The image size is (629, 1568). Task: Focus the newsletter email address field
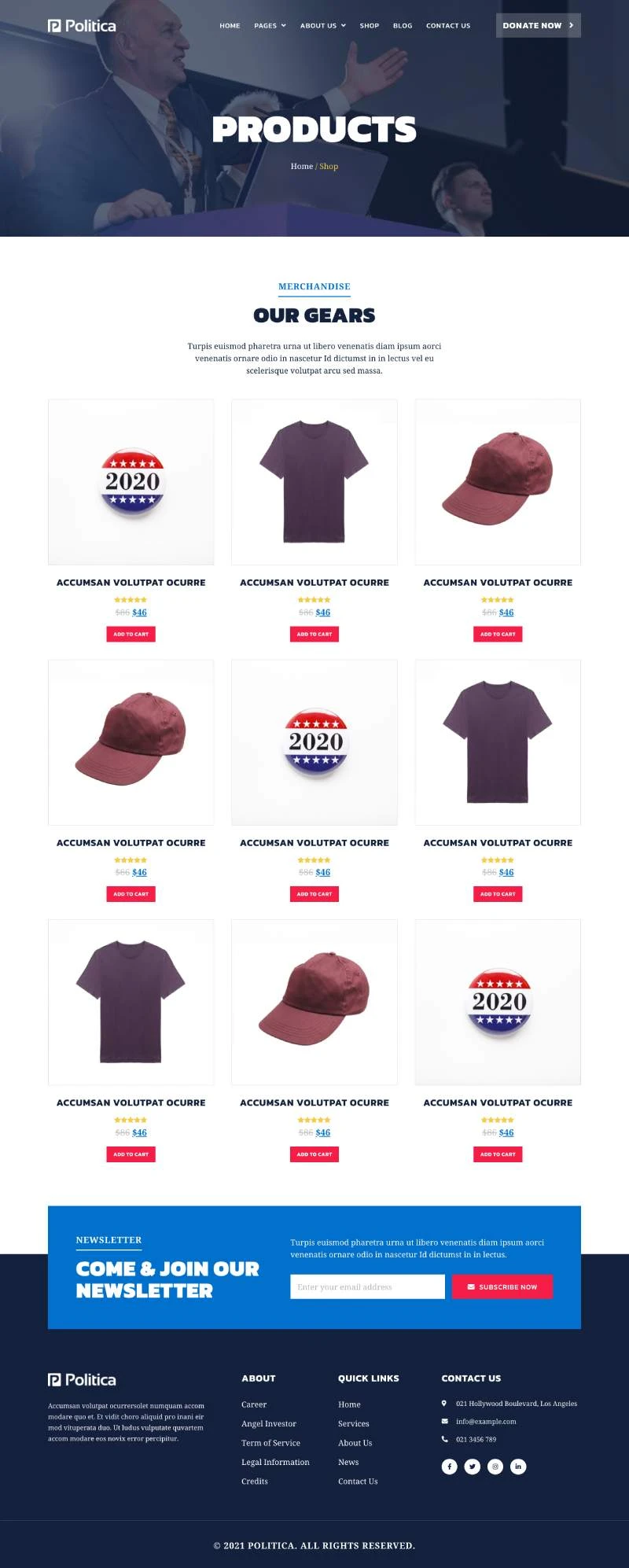367,1286
